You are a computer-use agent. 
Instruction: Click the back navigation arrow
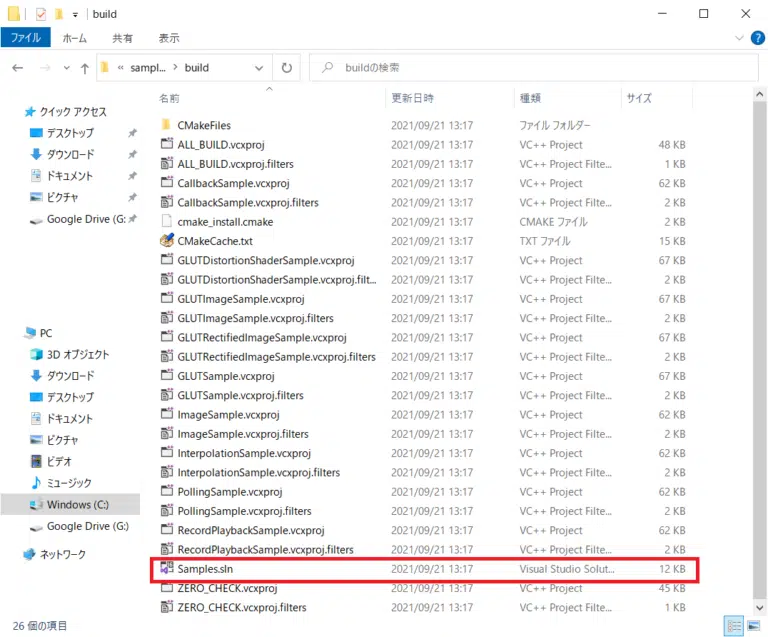[18, 68]
